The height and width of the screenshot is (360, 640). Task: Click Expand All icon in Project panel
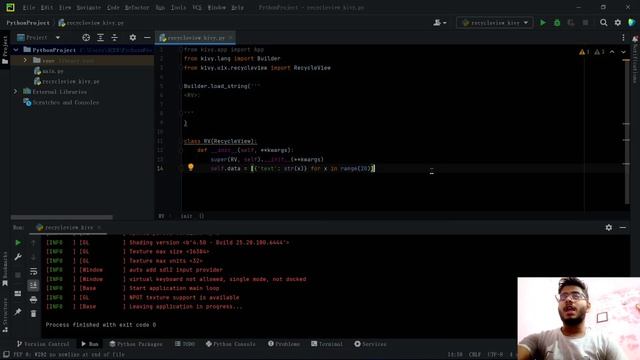[100, 38]
